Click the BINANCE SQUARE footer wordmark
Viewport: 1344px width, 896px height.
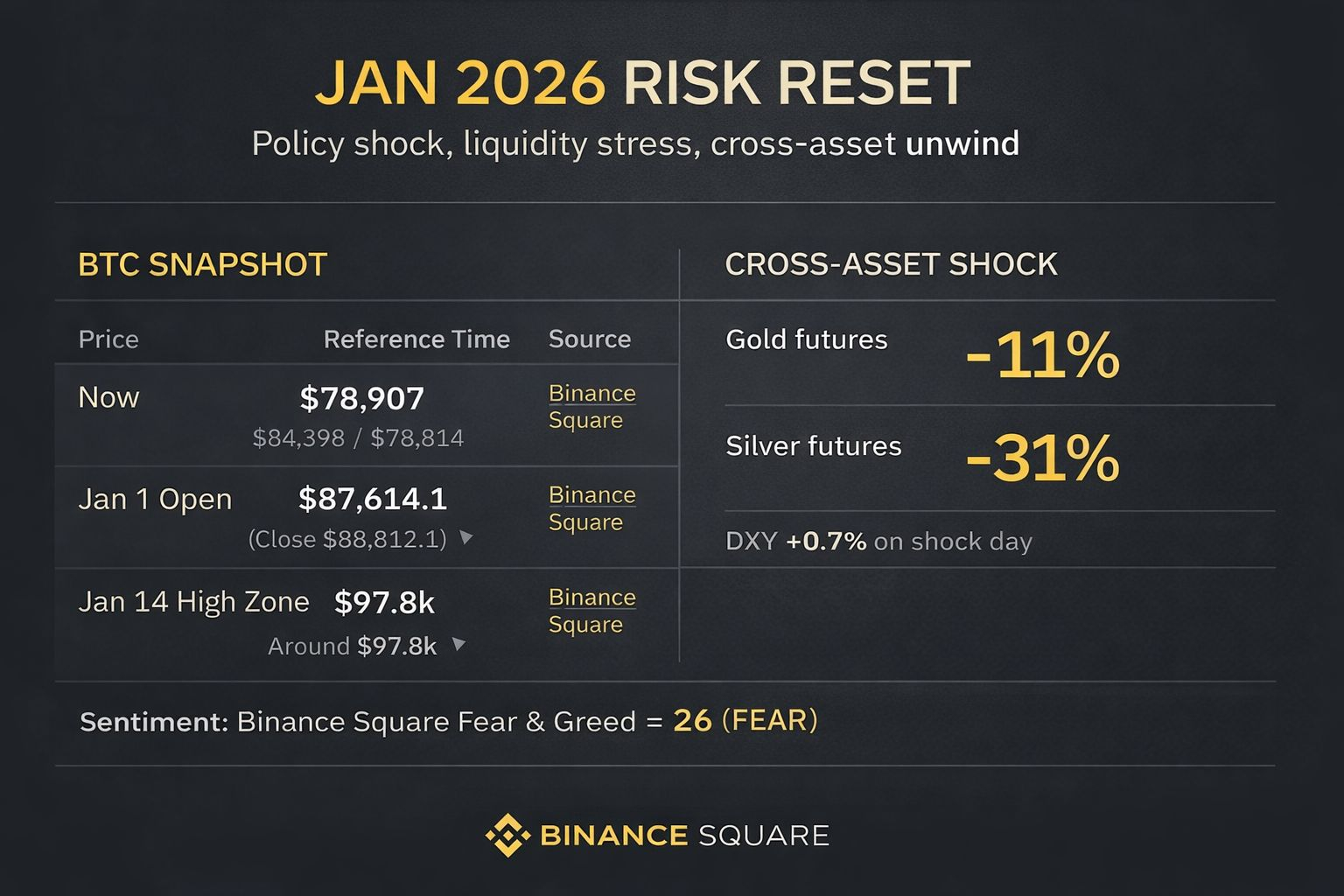pos(684,836)
